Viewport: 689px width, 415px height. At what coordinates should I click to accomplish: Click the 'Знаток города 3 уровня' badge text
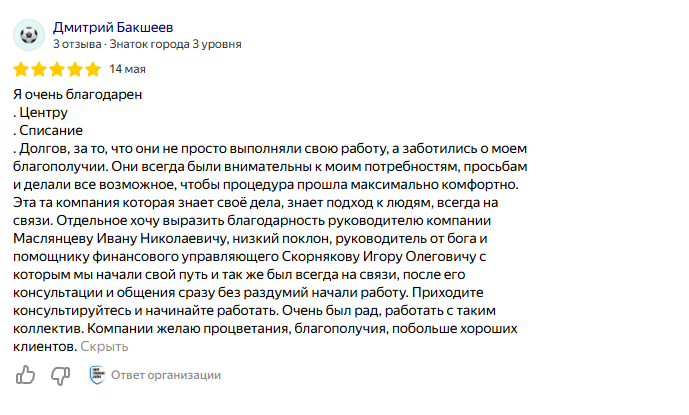[x=175, y=44]
